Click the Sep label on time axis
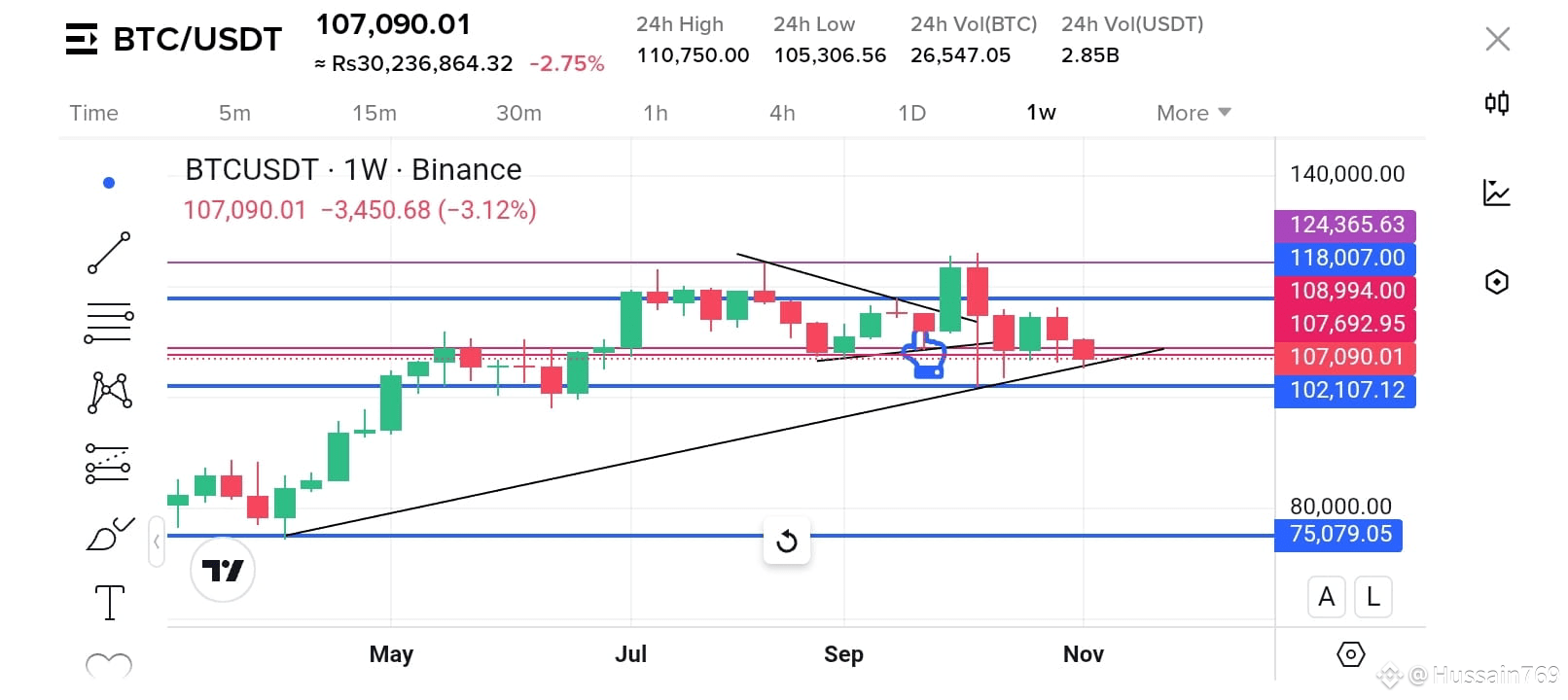Screen dimensions: 1568x700 [843, 654]
